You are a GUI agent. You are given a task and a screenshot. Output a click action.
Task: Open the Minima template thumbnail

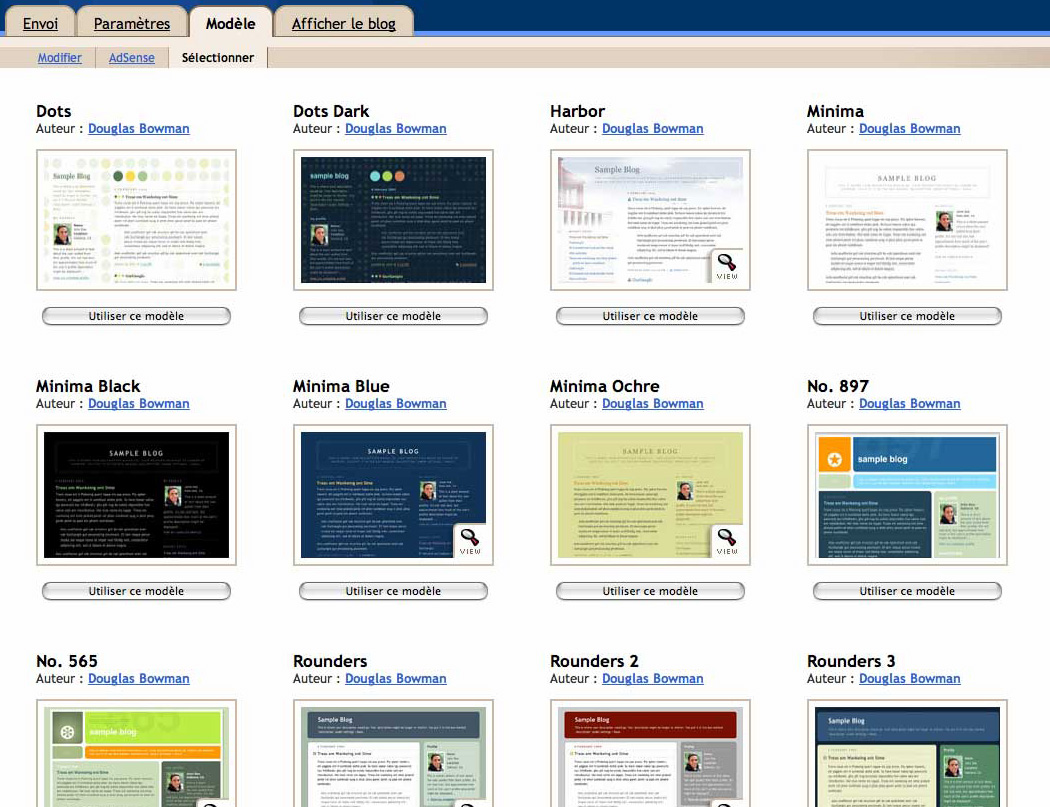click(x=907, y=220)
